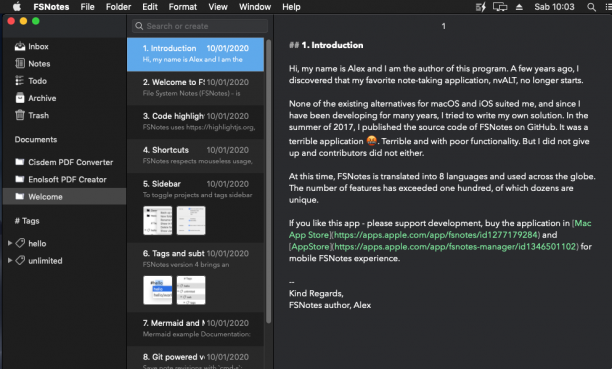The image size is (612, 369).
Task: Click second thumbnail under 6. Tags note
Action: 191,290
